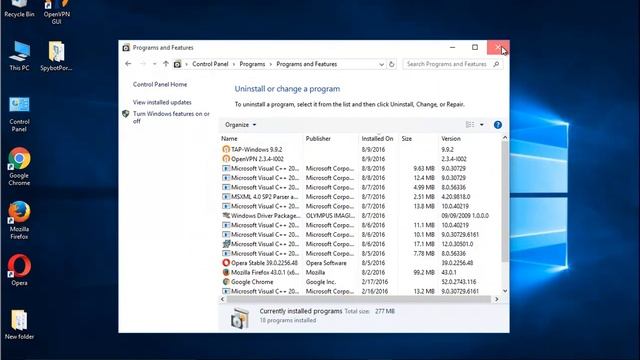The width and height of the screenshot is (640, 360).
Task: Click chevron after Control Panel breadcrumb
Action: tap(234, 64)
